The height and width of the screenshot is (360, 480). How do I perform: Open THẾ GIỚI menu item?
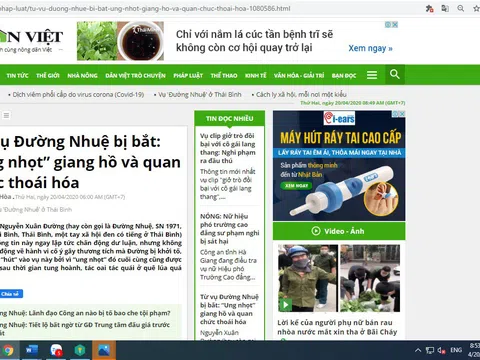48,75
